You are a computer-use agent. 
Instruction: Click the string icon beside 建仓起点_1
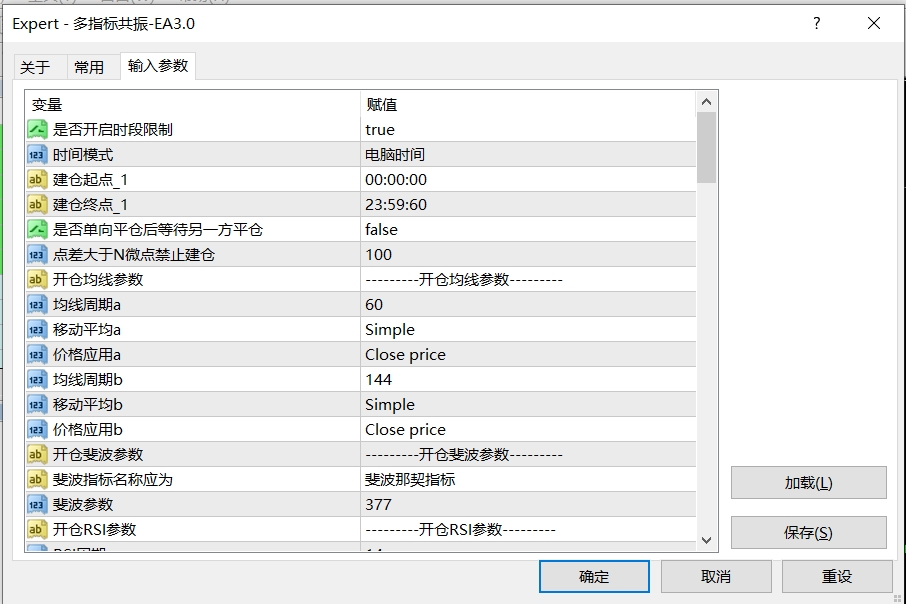click(37, 180)
